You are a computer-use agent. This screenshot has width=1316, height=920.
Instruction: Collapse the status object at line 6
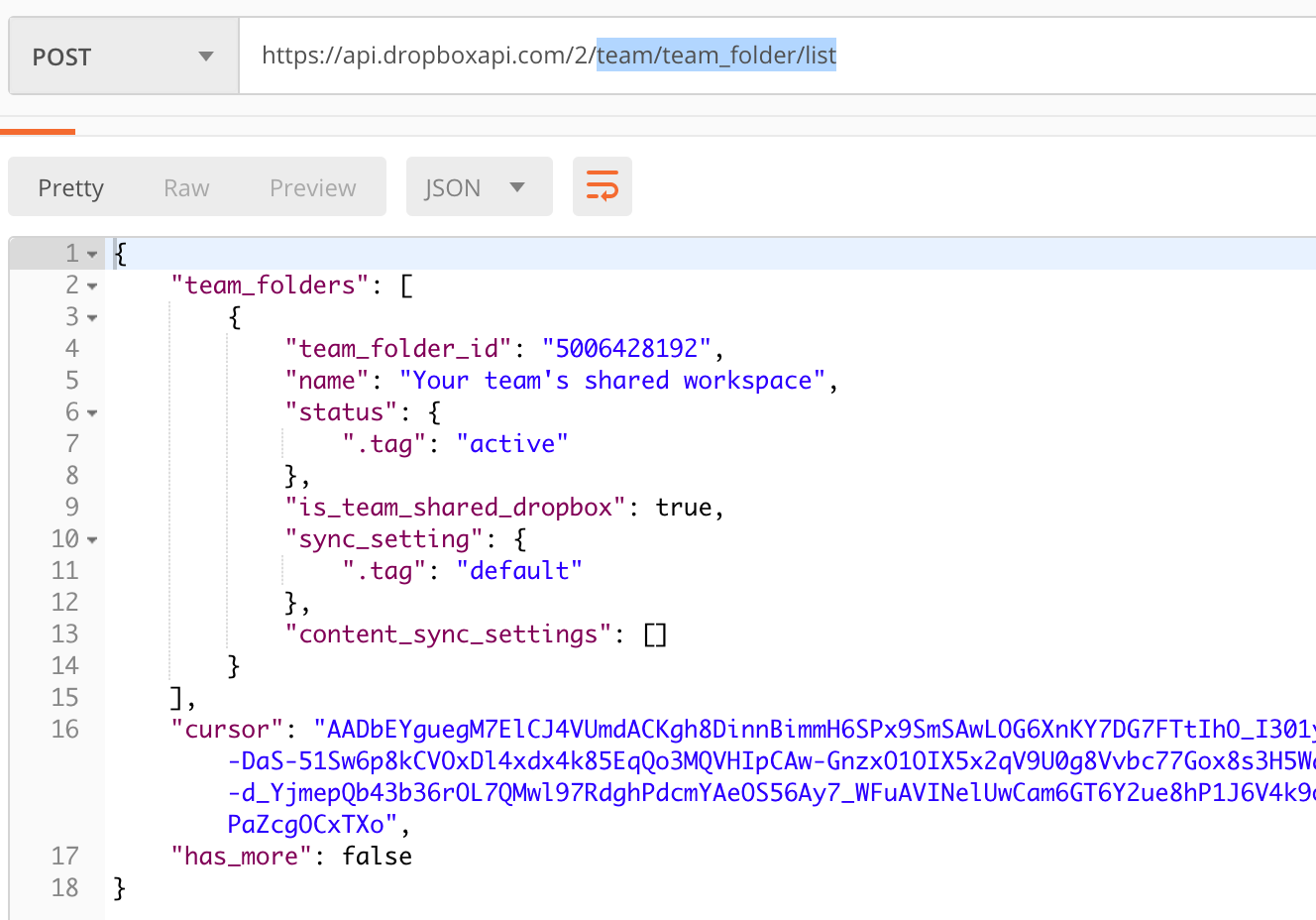[x=92, y=413]
